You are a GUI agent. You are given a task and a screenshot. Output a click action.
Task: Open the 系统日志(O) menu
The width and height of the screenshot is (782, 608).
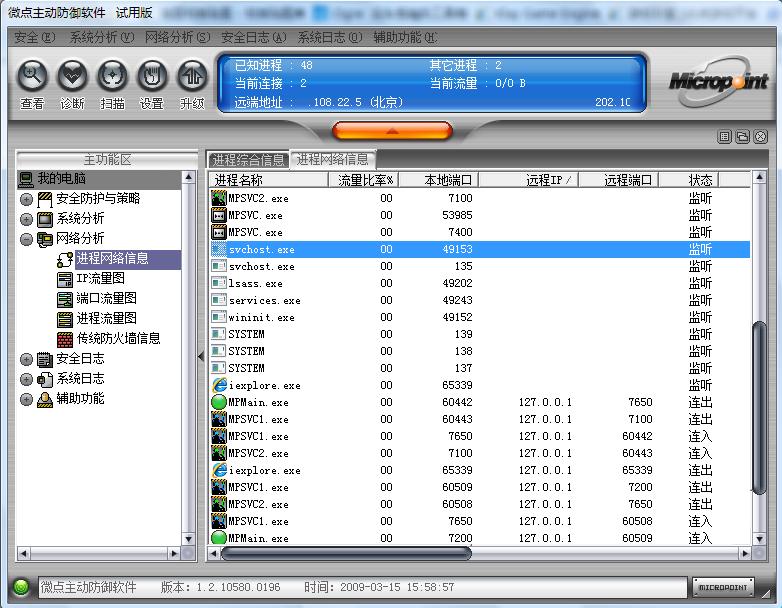pyautogui.click(x=330, y=37)
